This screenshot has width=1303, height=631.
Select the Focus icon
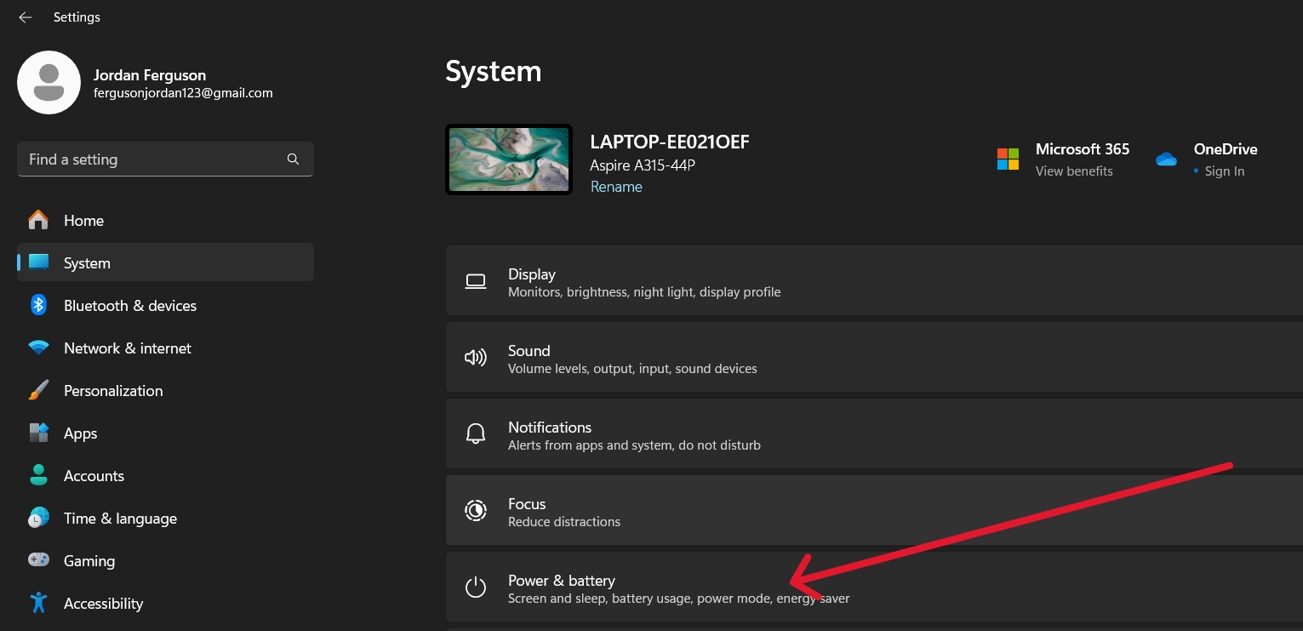point(475,510)
